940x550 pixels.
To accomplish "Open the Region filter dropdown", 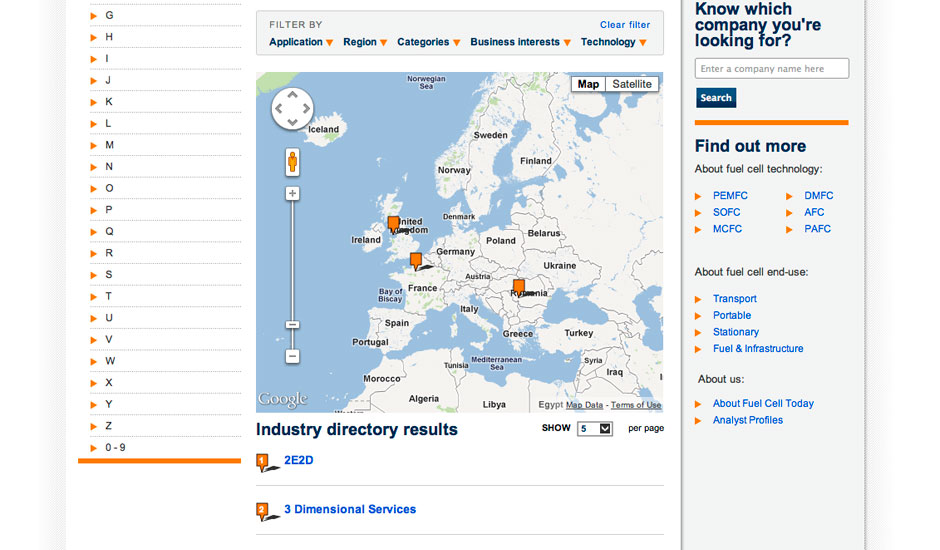I will (x=365, y=42).
